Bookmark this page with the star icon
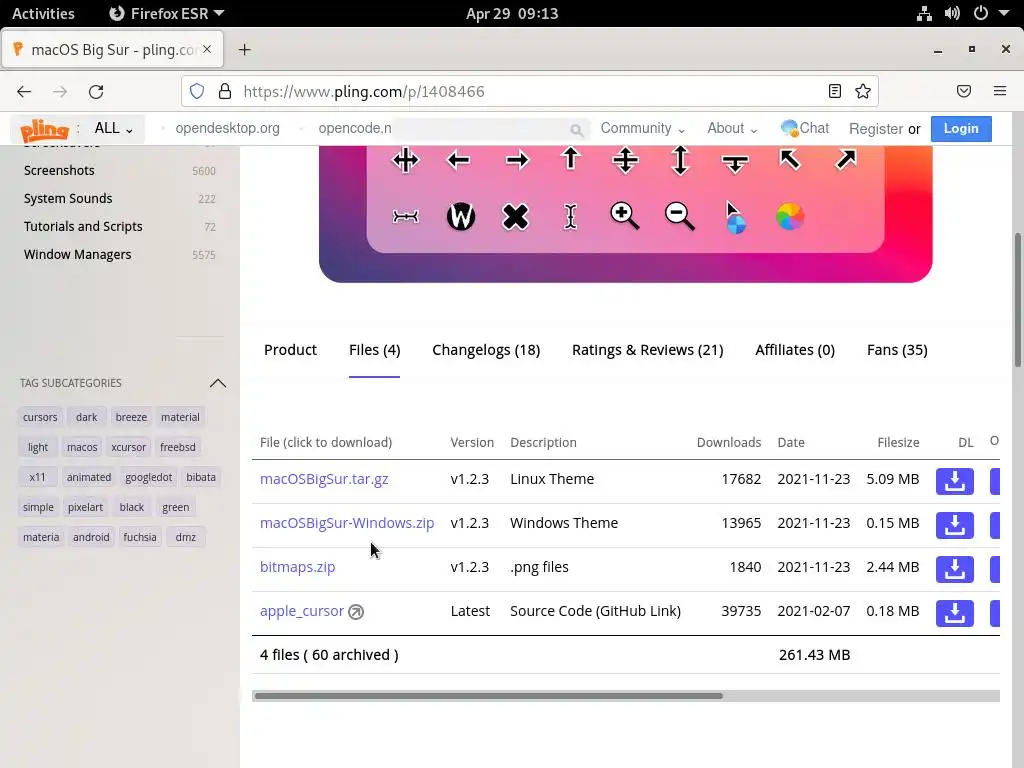Viewport: 1024px width, 768px height. tap(863, 91)
